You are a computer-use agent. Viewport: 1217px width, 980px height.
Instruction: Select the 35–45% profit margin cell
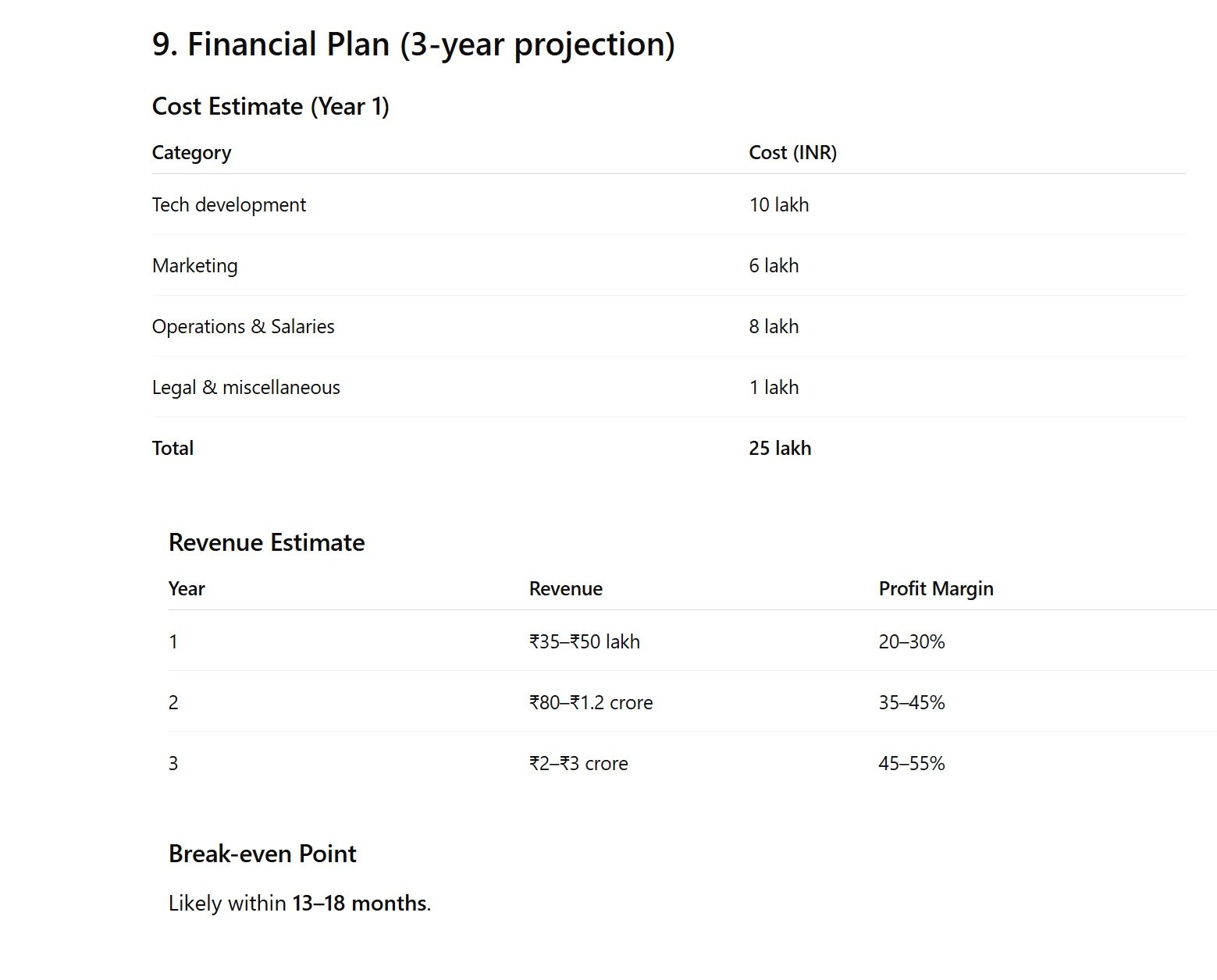[911, 702]
